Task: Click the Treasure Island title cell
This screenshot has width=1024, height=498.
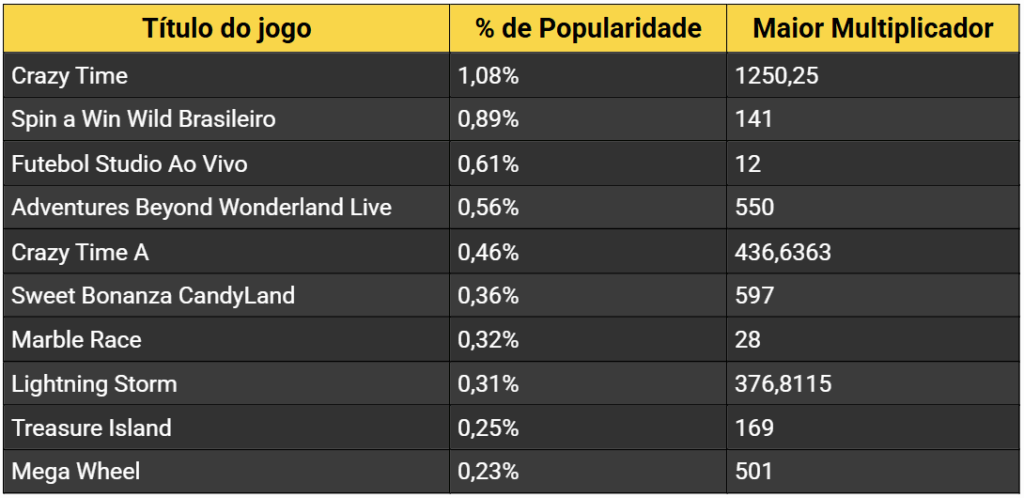Action: (91, 428)
